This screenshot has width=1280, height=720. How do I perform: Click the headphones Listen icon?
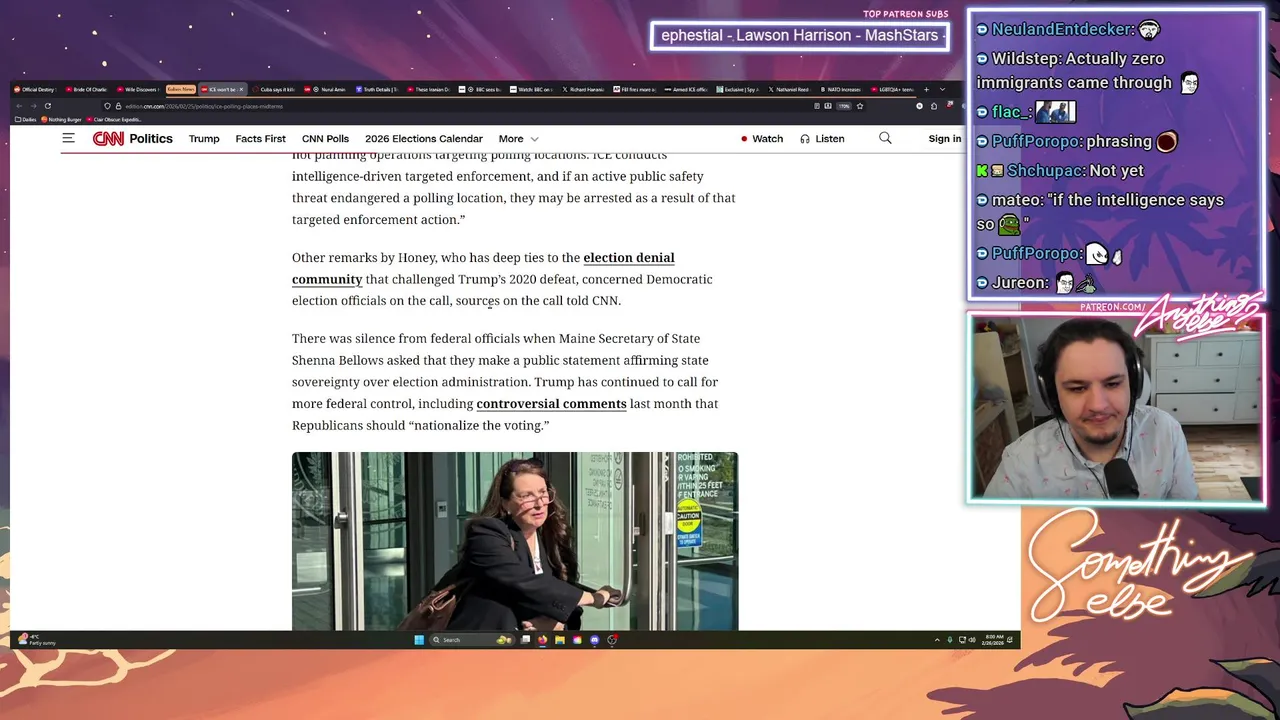click(805, 139)
